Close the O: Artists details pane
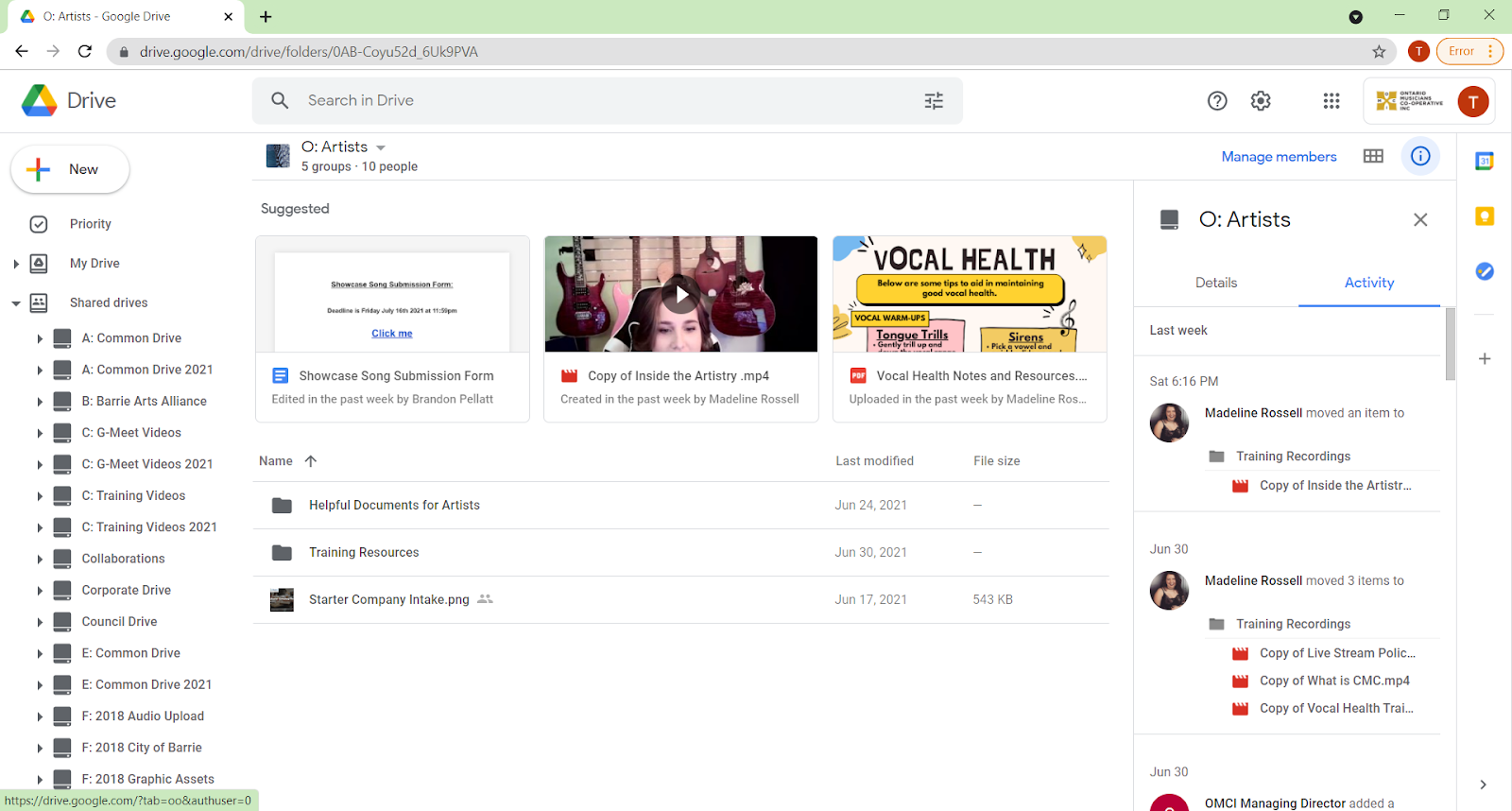The width and height of the screenshot is (1512, 811). pos(1420,219)
